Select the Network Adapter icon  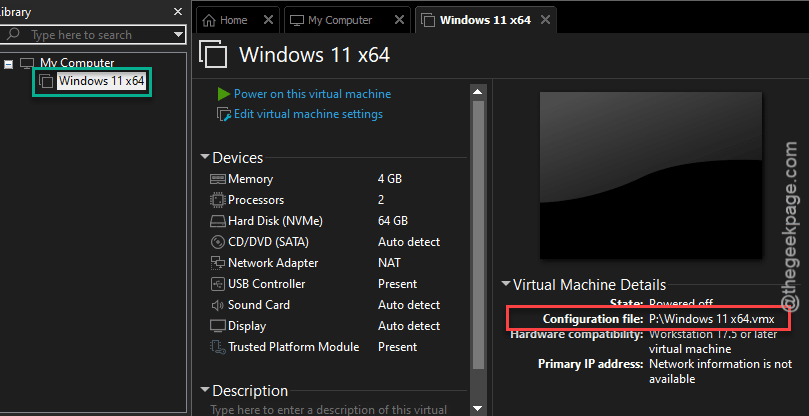[218, 263]
